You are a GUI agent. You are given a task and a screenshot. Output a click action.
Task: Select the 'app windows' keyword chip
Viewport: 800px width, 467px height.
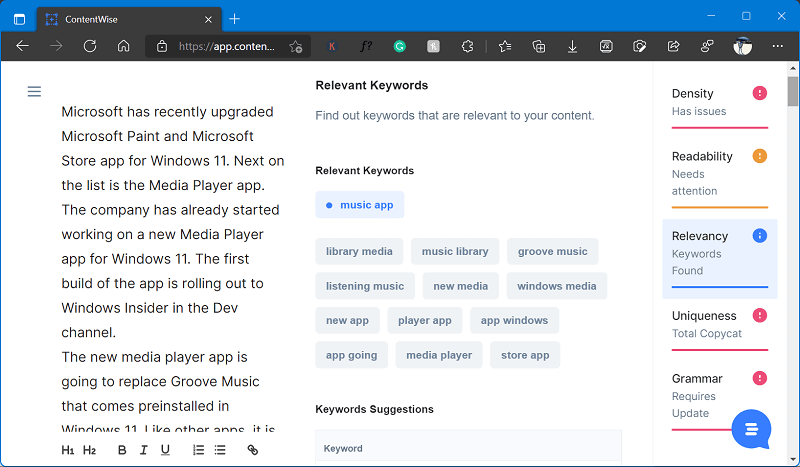[514, 320]
